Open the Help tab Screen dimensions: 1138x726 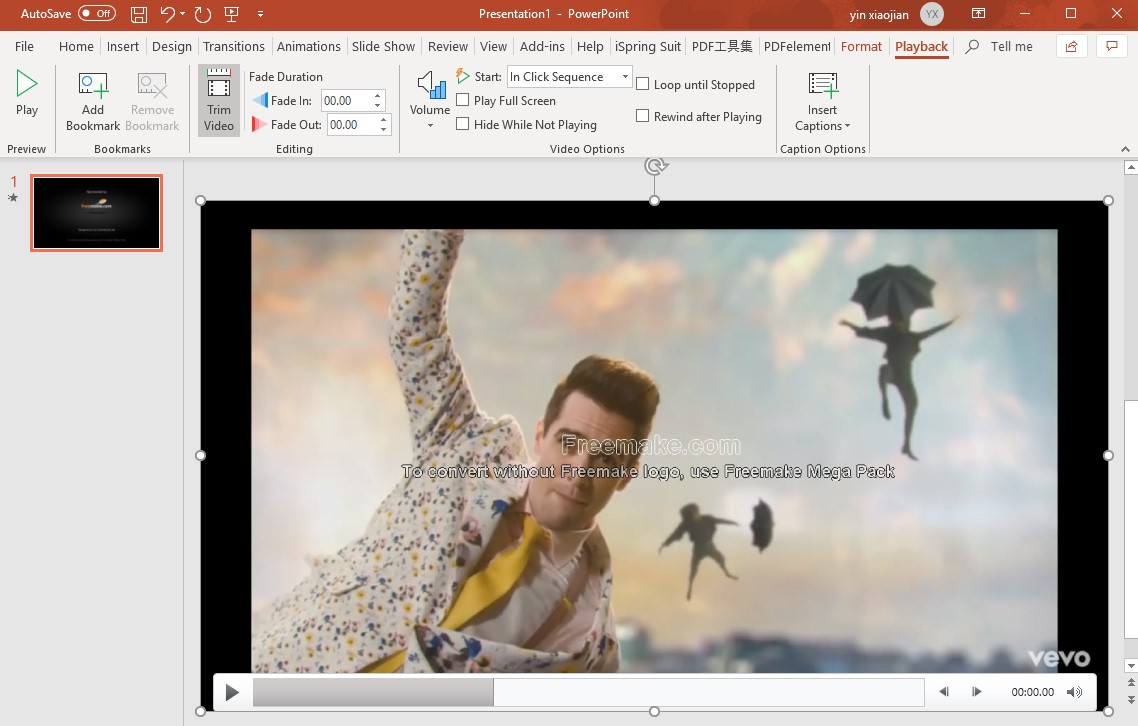click(590, 46)
